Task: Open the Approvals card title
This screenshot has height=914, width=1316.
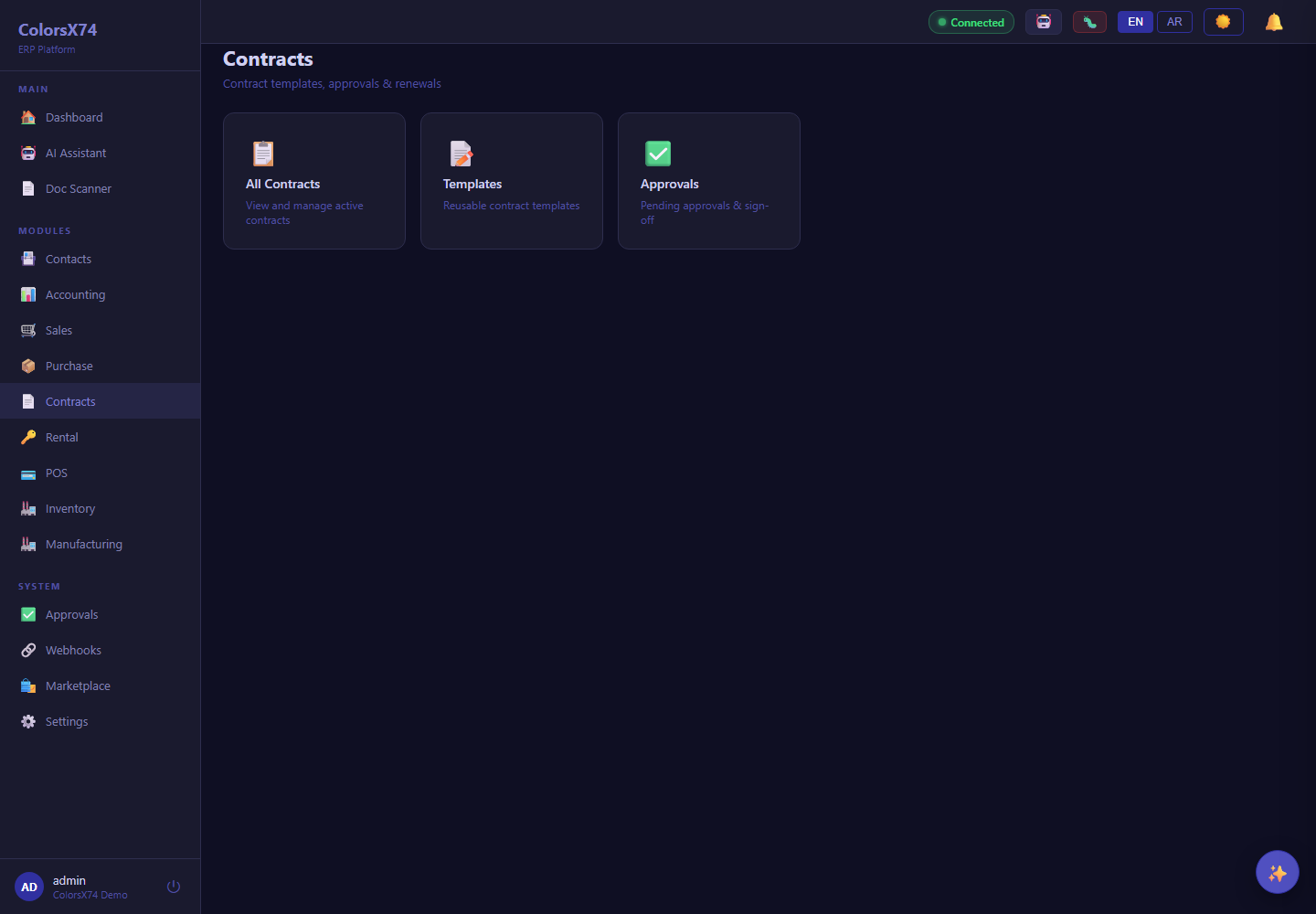Action: point(669,184)
